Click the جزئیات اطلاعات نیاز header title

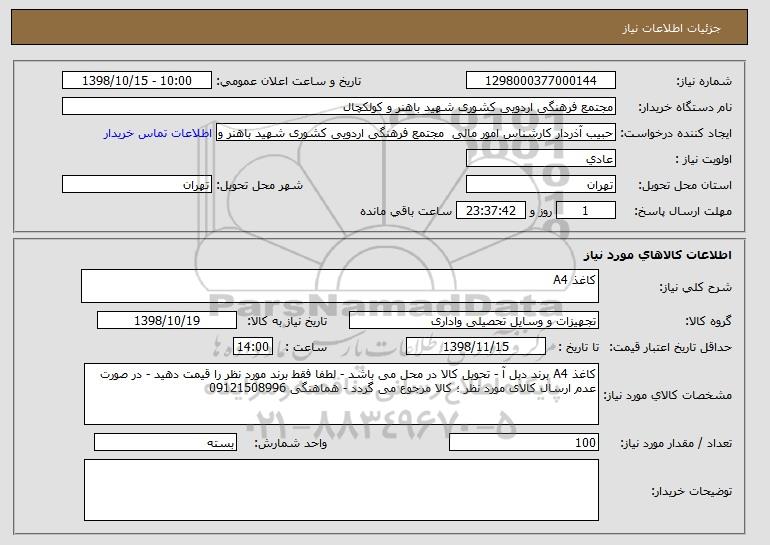pos(671,28)
